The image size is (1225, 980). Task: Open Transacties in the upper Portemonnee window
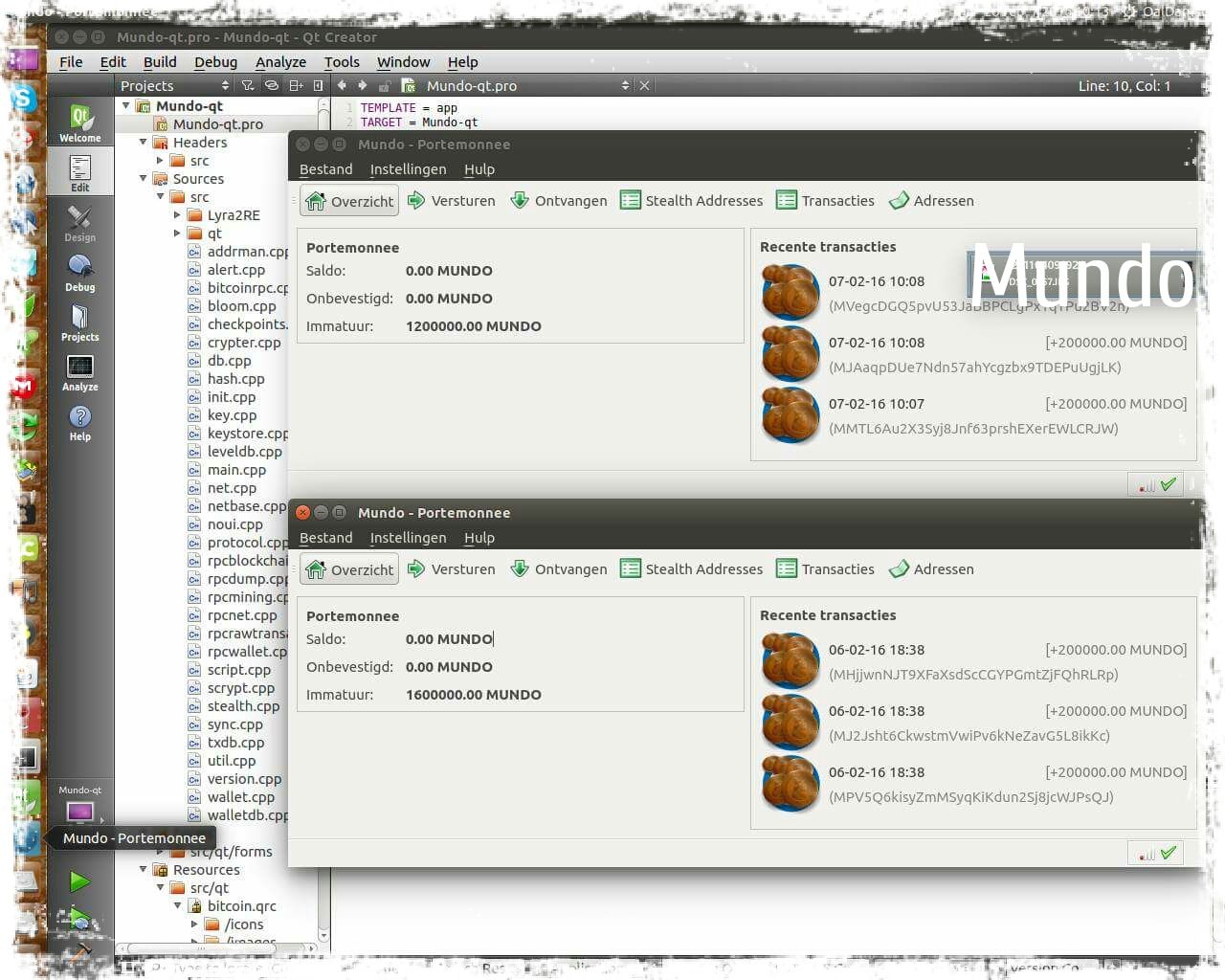pos(825,200)
